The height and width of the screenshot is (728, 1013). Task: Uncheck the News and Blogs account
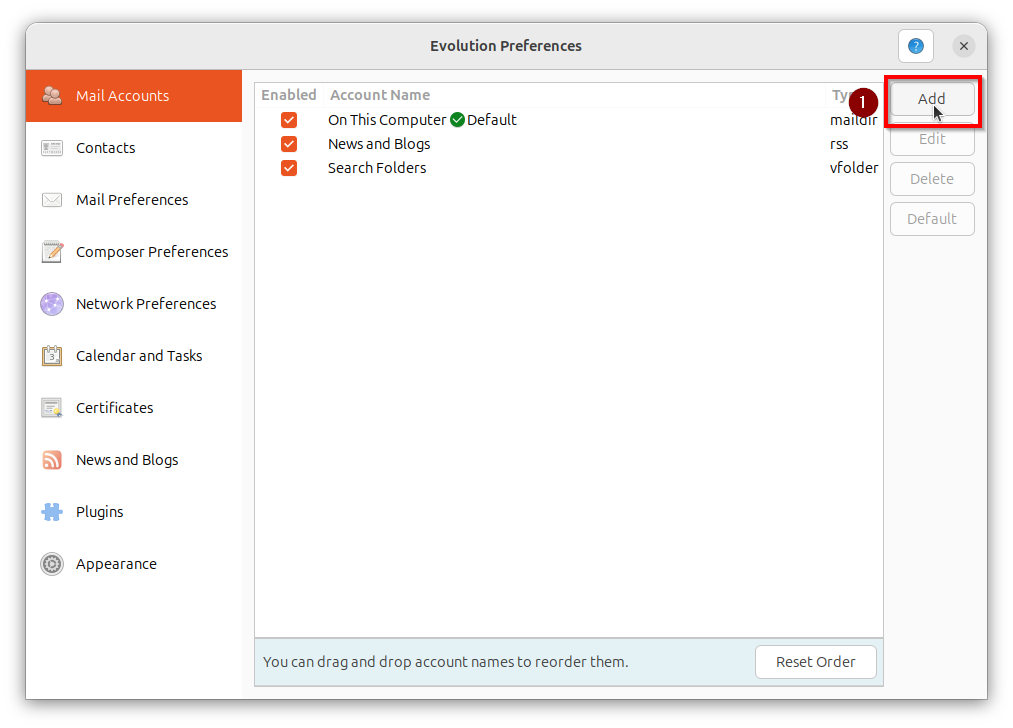click(289, 143)
